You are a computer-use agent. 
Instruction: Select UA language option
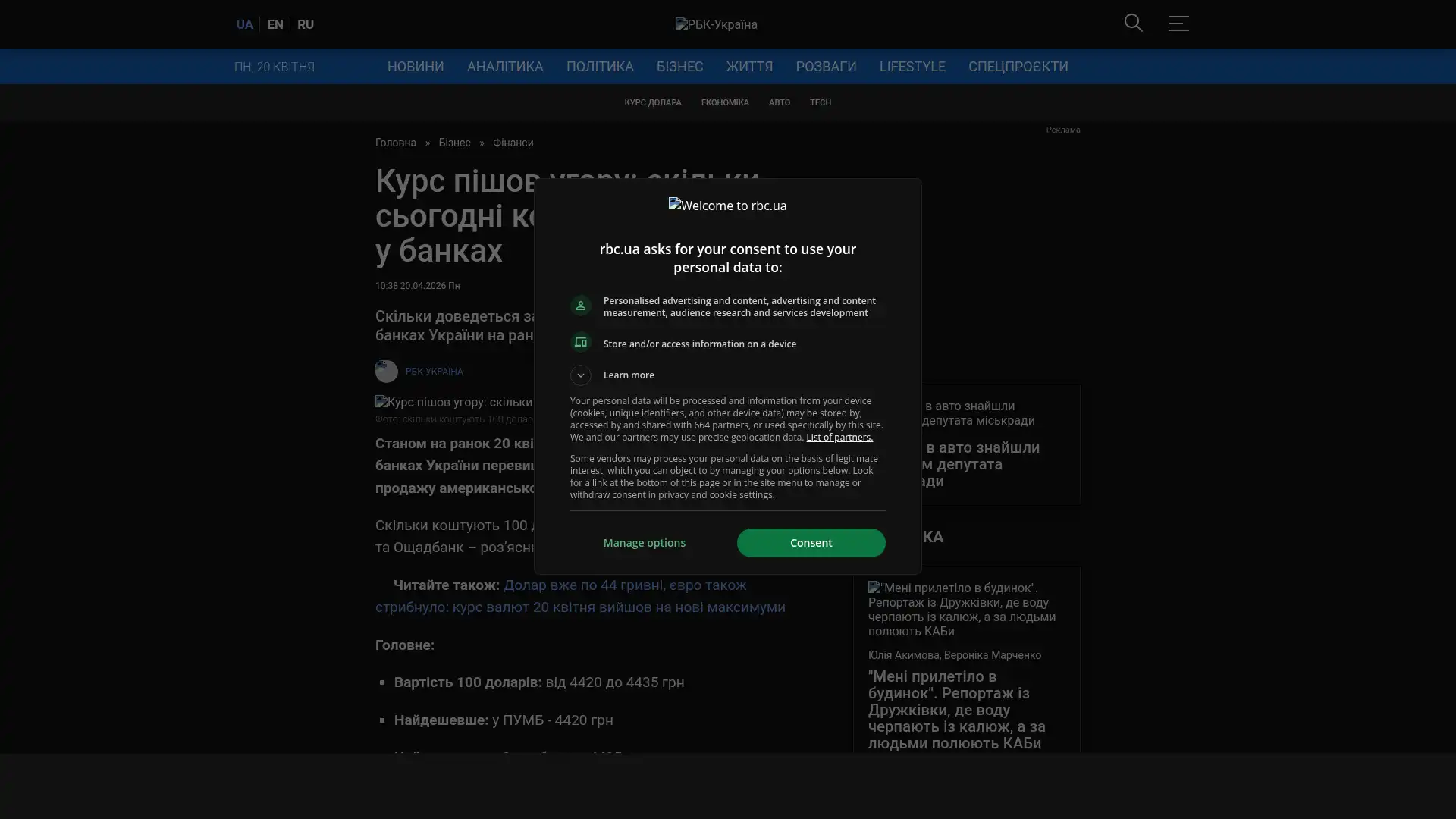pyautogui.click(x=244, y=24)
